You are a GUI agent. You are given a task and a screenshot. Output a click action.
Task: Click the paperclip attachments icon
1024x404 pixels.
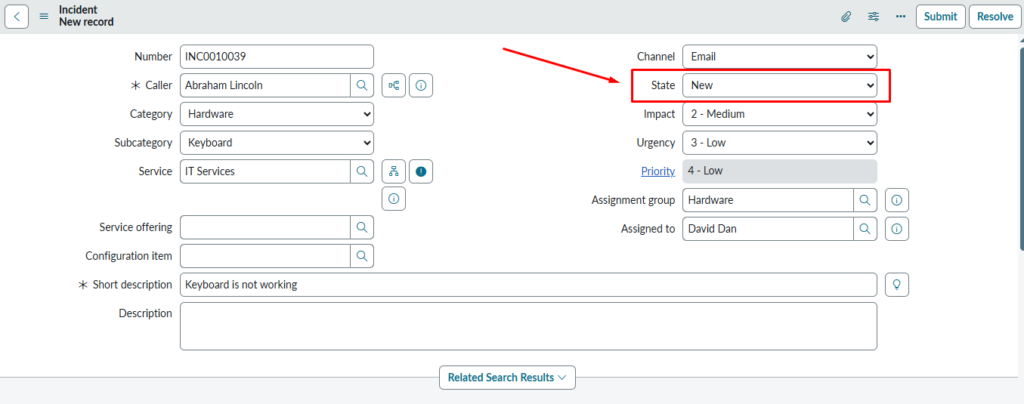pos(845,16)
